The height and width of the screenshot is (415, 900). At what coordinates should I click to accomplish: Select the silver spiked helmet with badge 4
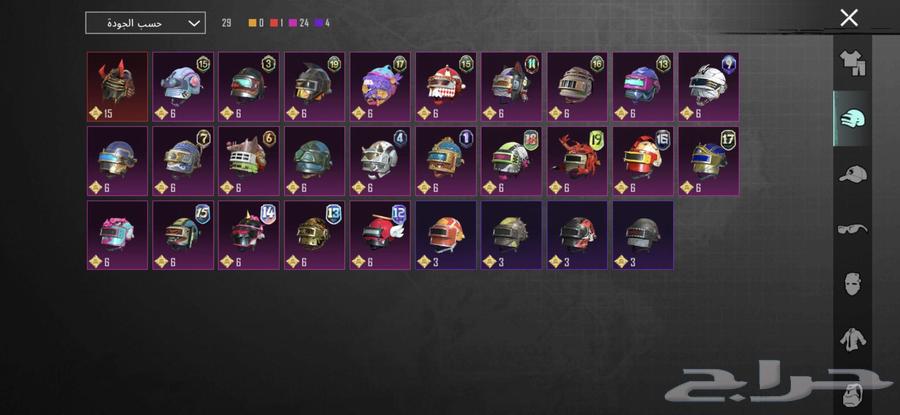click(380, 161)
